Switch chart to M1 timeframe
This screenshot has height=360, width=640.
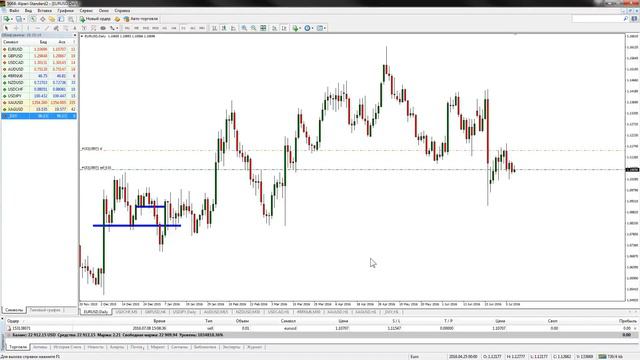(127, 28)
